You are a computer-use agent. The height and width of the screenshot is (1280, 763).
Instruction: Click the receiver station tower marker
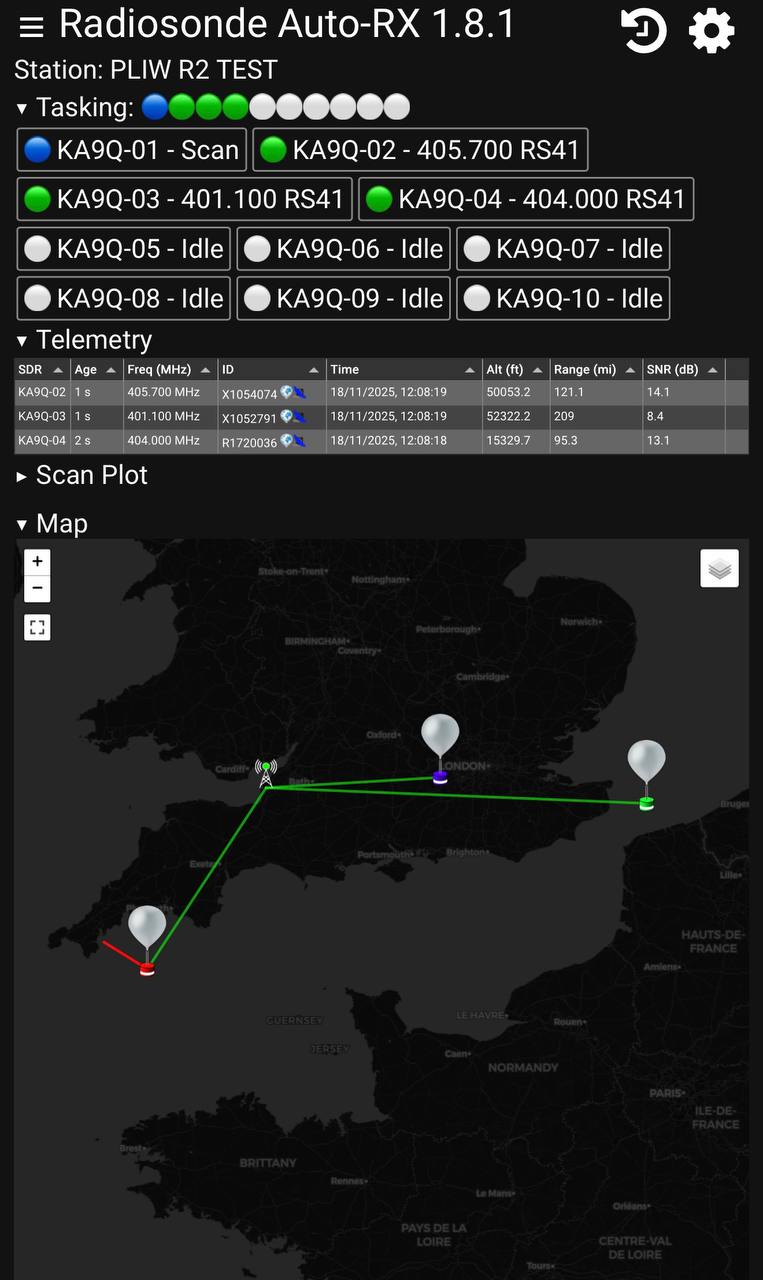coord(266,773)
